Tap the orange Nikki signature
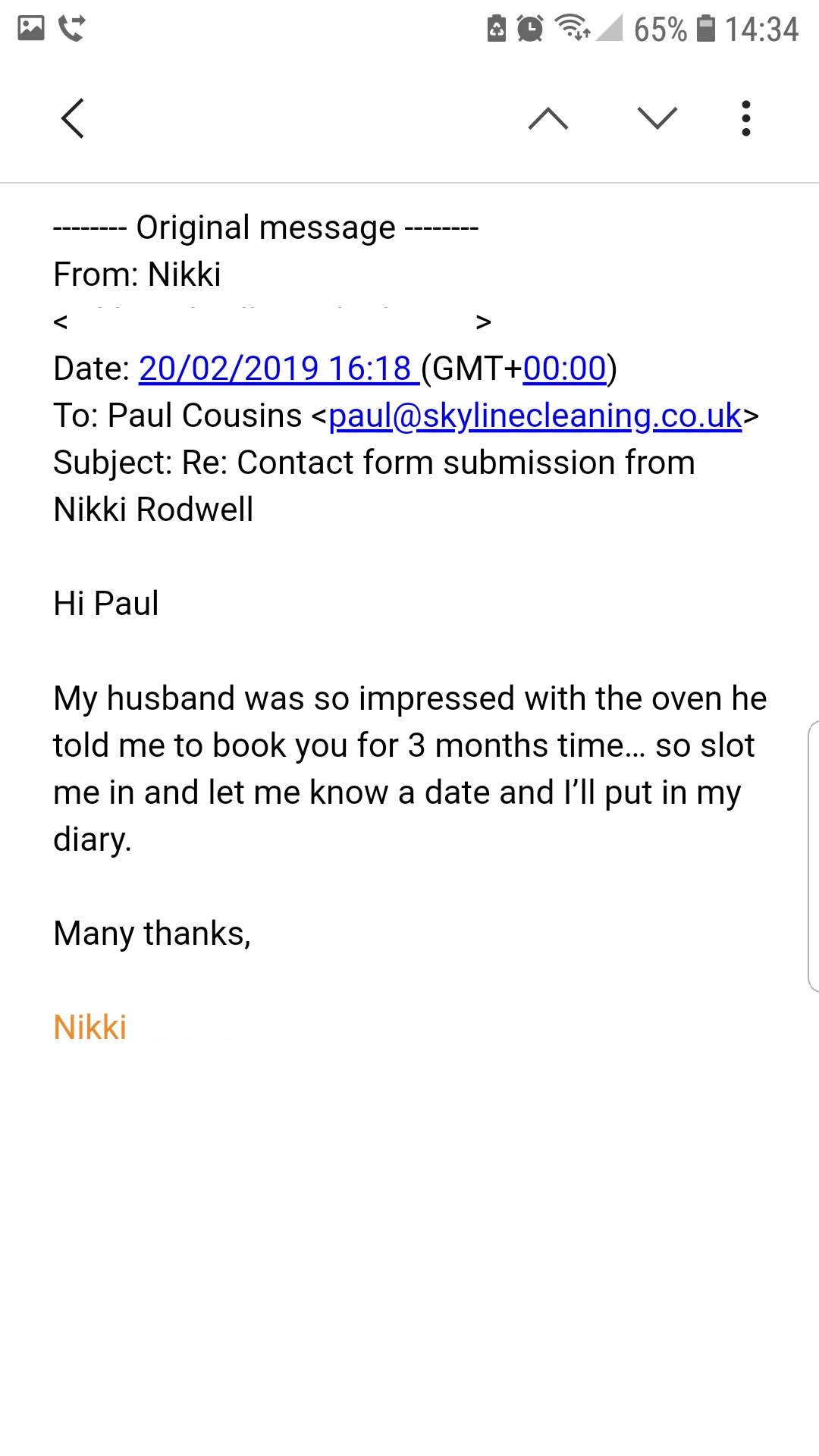The height and width of the screenshot is (1456, 819). (90, 1028)
